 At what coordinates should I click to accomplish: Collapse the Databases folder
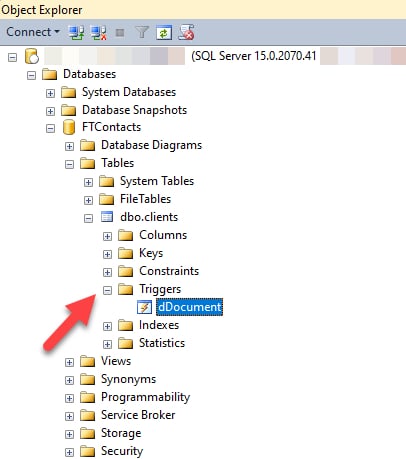click(x=31, y=75)
